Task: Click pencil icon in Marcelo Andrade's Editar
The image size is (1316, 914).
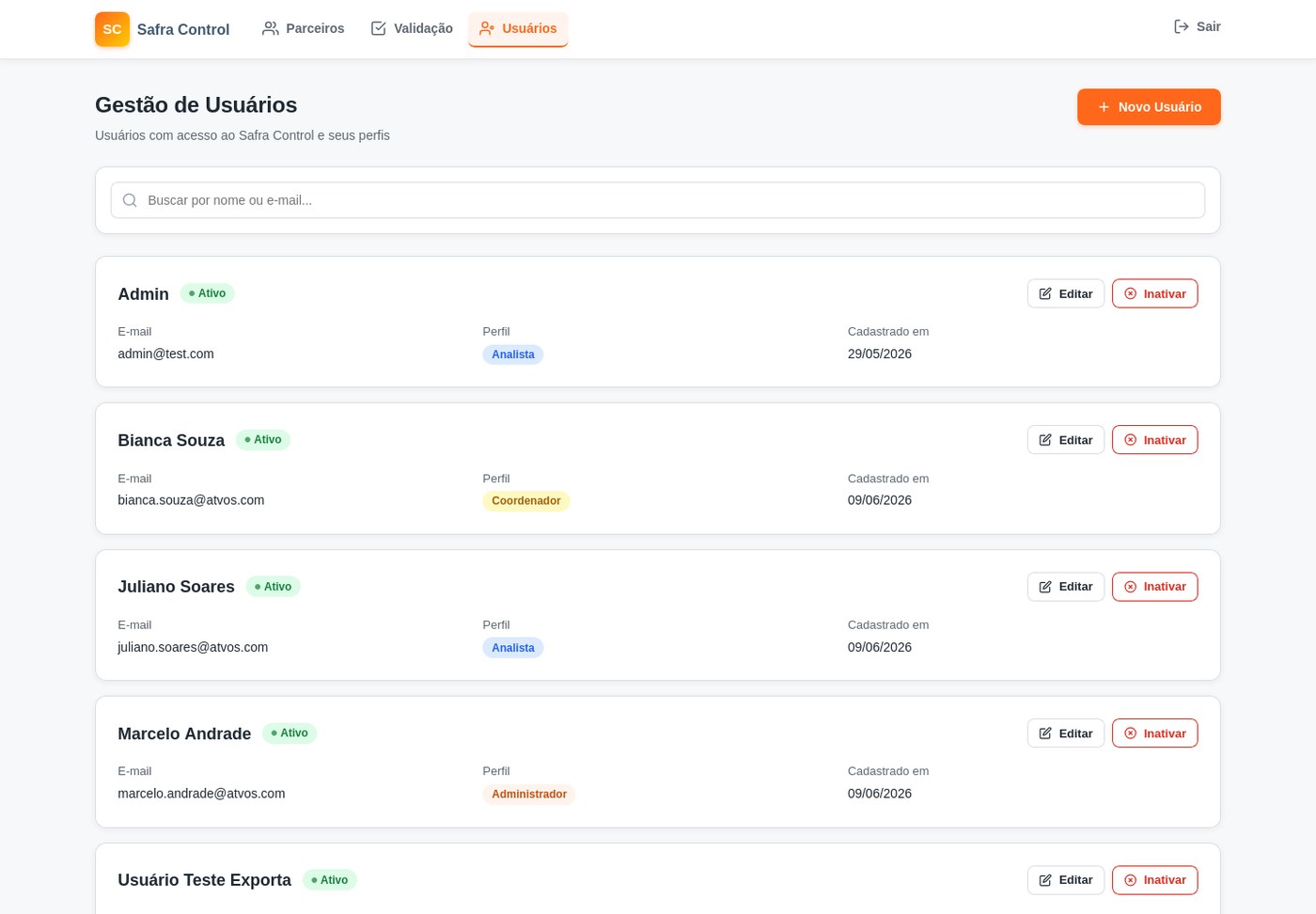Action: click(x=1045, y=733)
